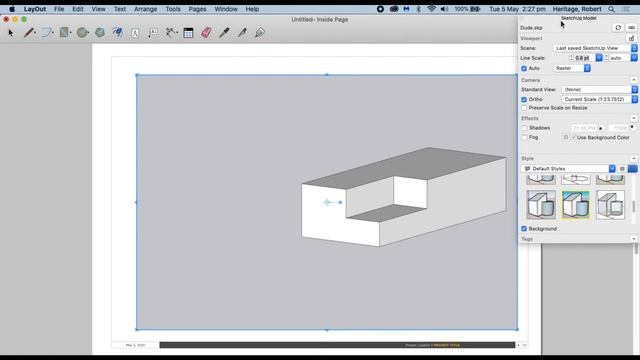The image size is (640, 360).
Task: Activate the Offset tool
Action: pyautogui.click(x=118, y=33)
